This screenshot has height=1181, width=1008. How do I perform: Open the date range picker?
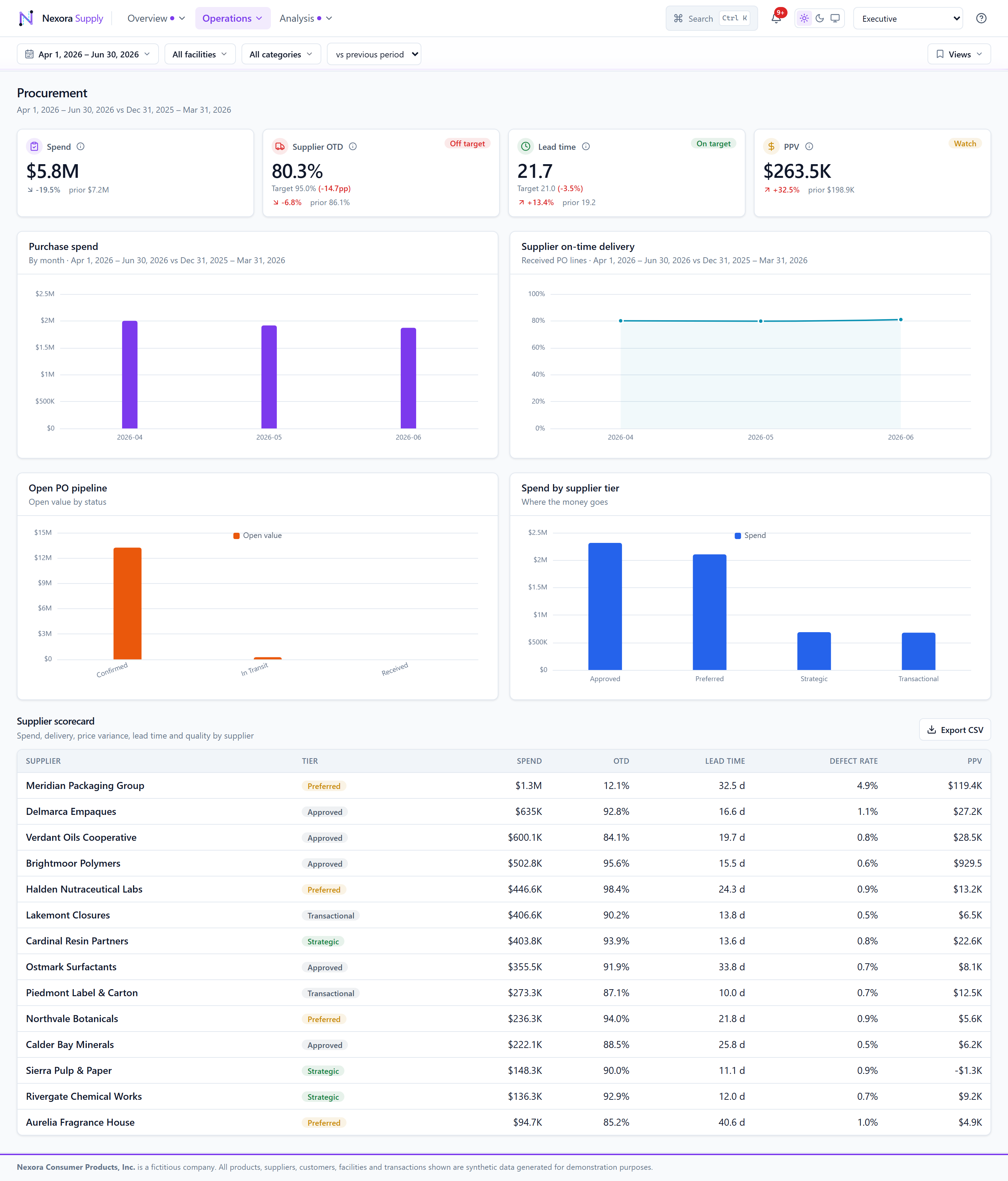point(88,54)
